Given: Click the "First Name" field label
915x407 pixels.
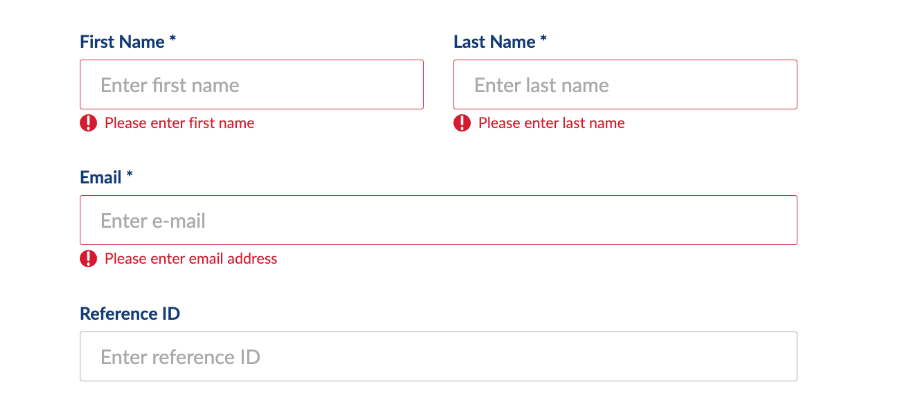Looking at the screenshot, I should tap(122, 42).
